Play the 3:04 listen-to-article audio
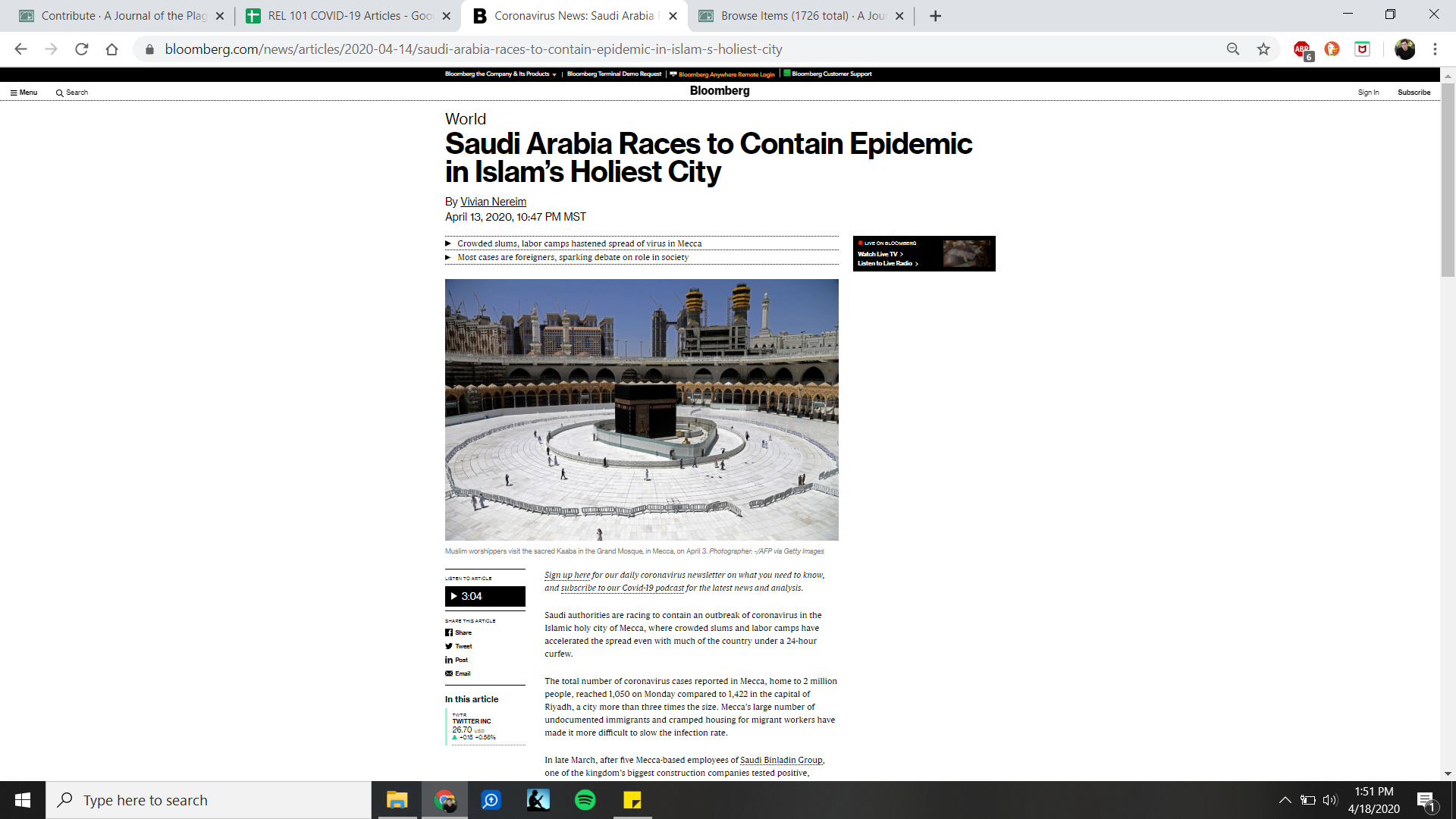This screenshot has height=819, width=1456. (485, 596)
